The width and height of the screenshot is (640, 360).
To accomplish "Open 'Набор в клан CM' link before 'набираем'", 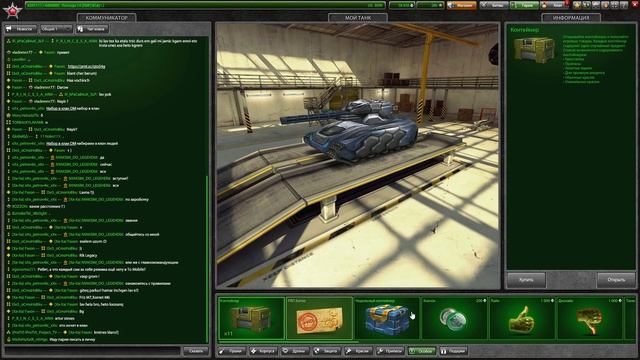I will tap(61, 143).
